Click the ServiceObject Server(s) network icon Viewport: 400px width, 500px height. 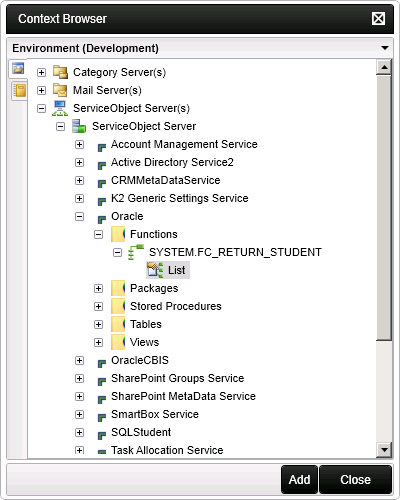pos(60,108)
